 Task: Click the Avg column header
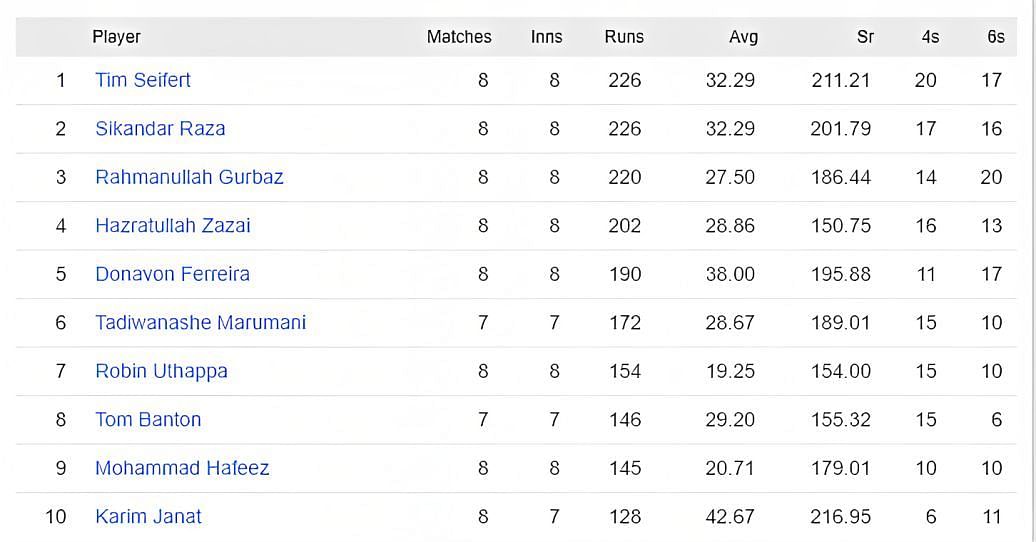point(743,37)
